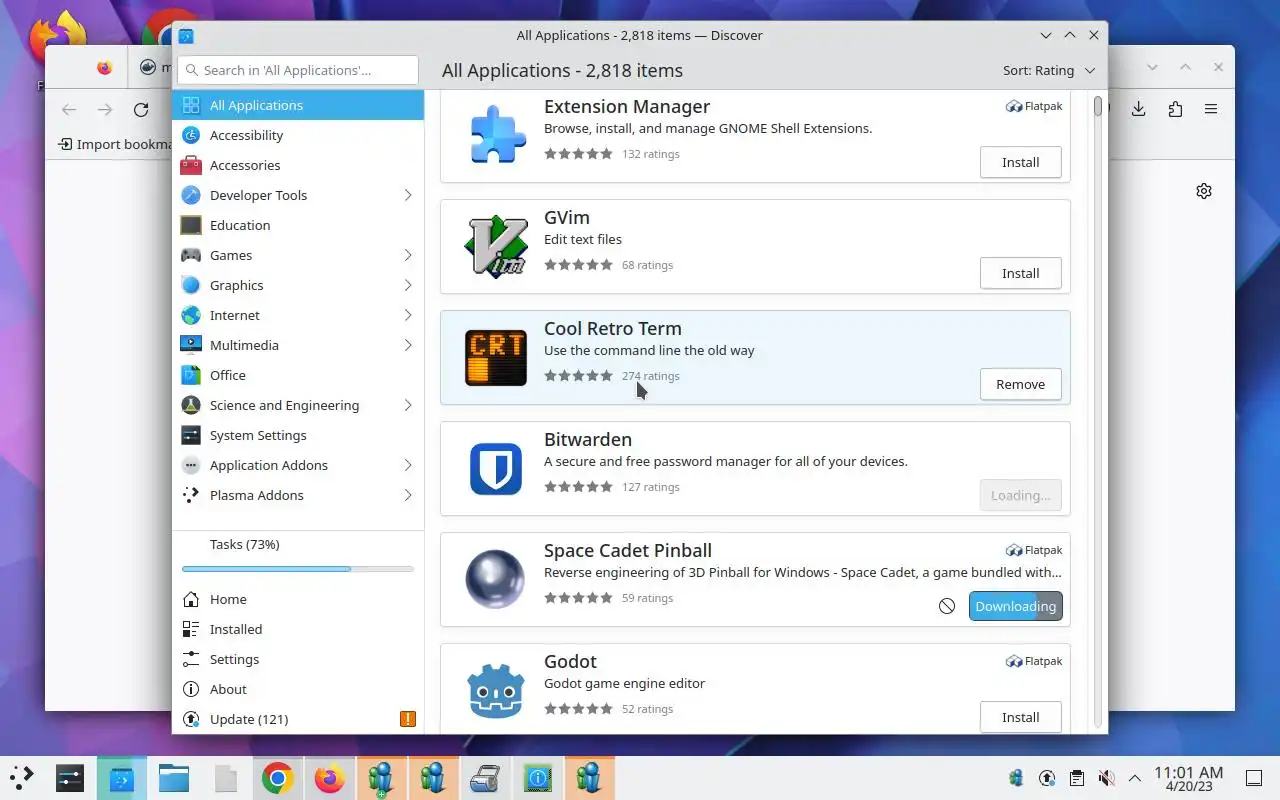Click the Firefox page settings gear
This screenshot has height=800, width=1280.
pyautogui.click(x=1204, y=191)
